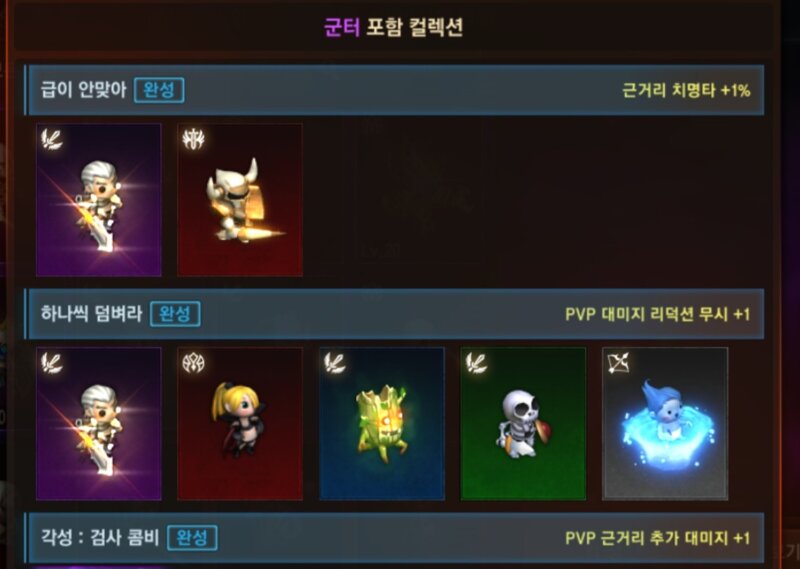This screenshot has width=800, height=569.
Task: Click the 완성 badge next to 각성 : 검사 콤비
Action: click(192, 538)
